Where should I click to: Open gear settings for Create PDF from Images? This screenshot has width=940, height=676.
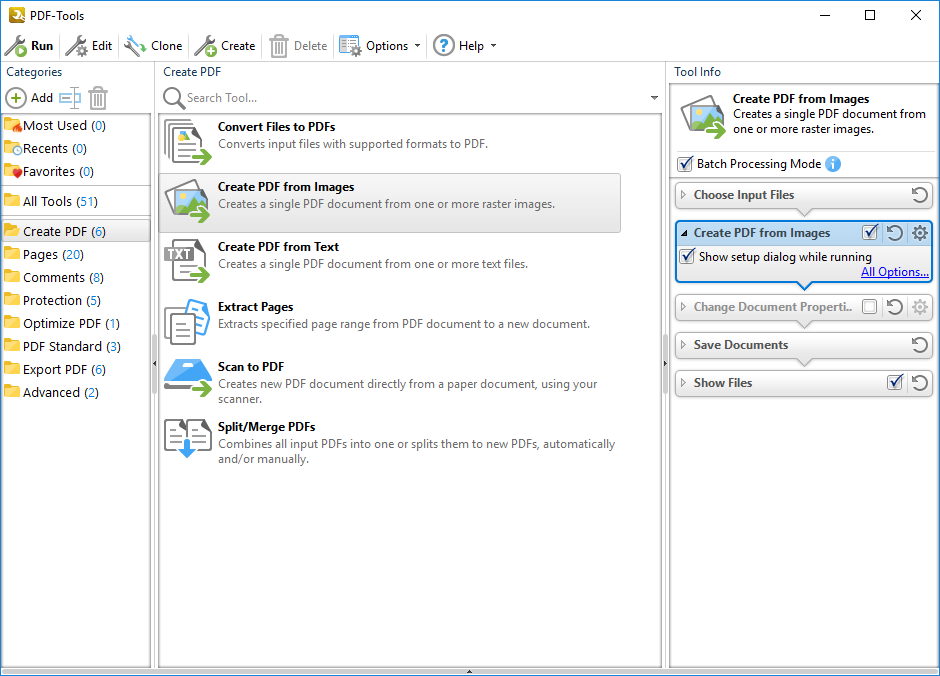(920, 233)
